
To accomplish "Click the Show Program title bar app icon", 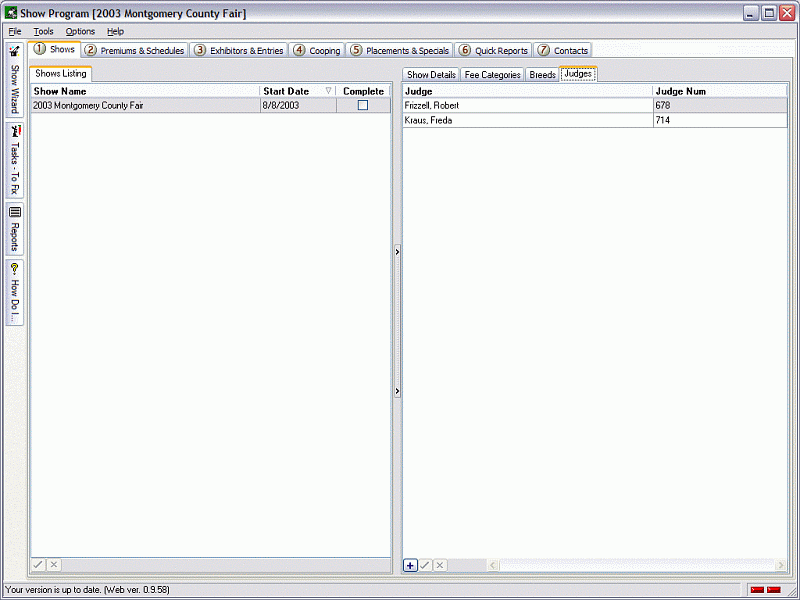I will point(11,13).
